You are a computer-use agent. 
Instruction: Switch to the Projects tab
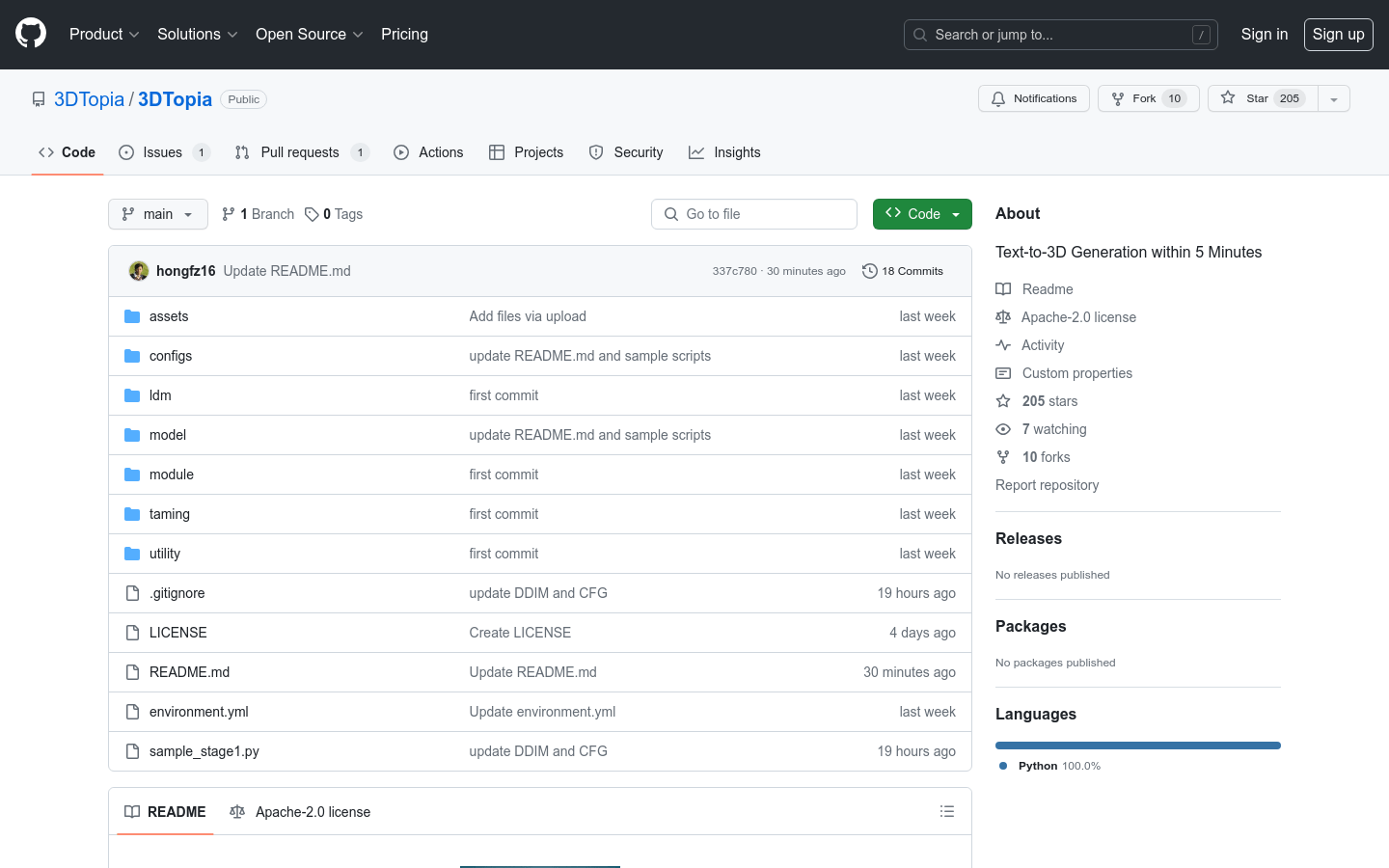click(x=526, y=152)
